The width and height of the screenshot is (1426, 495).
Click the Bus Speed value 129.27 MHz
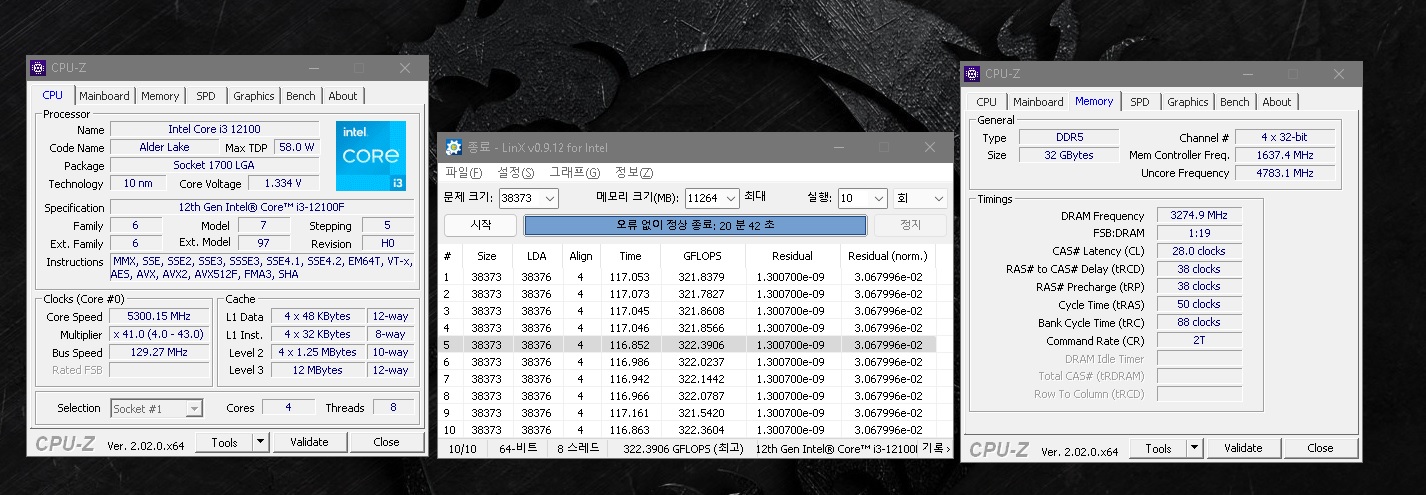(159, 352)
